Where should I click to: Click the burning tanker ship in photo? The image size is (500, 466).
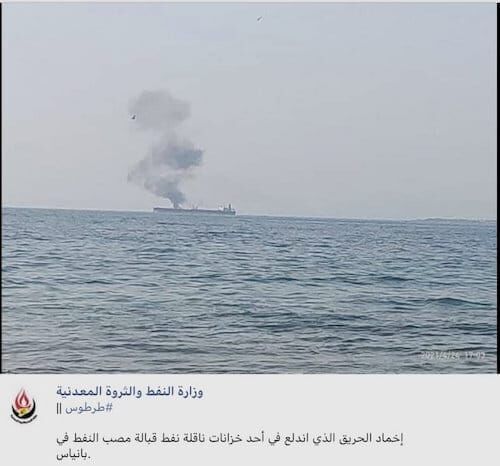[195, 210]
